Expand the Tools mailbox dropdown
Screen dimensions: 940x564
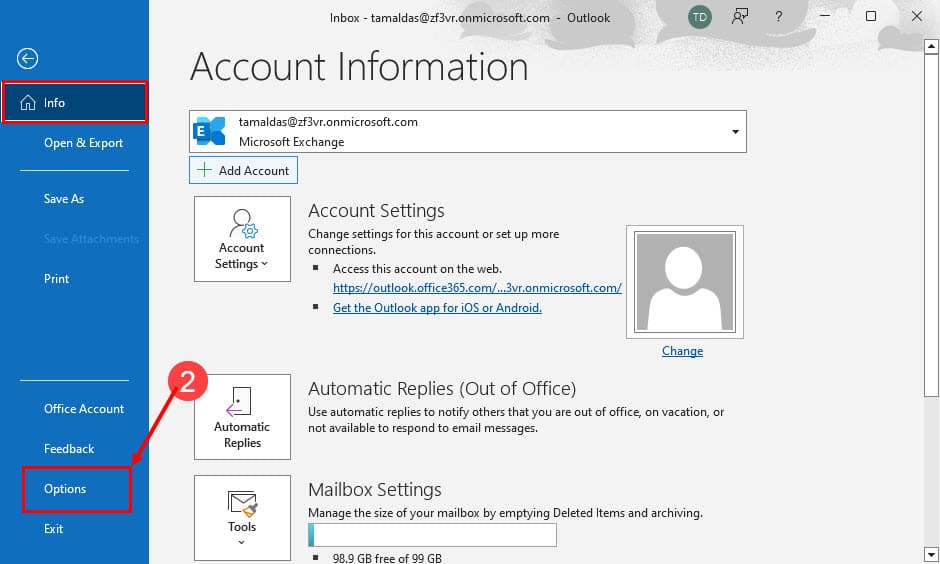(x=242, y=518)
